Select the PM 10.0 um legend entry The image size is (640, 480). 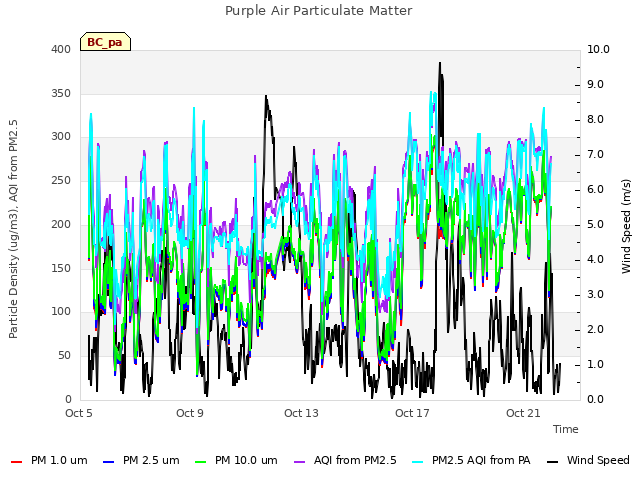click(235, 460)
